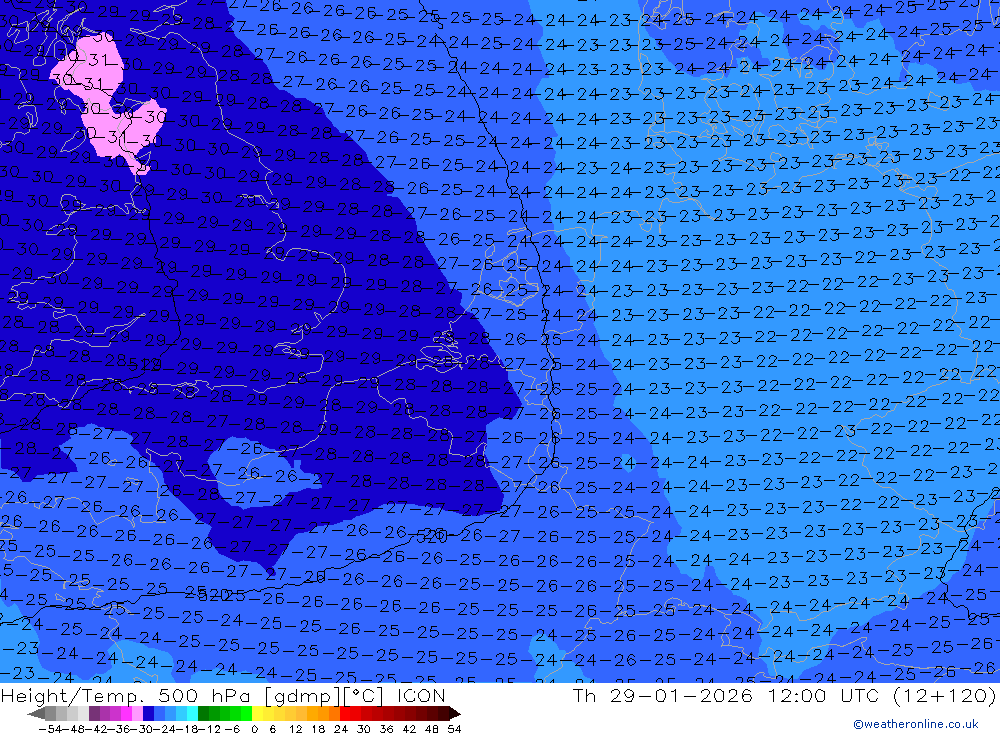Pick the bright red legend swatch at 24
Viewport: 1000px width, 733px height.
point(345,714)
